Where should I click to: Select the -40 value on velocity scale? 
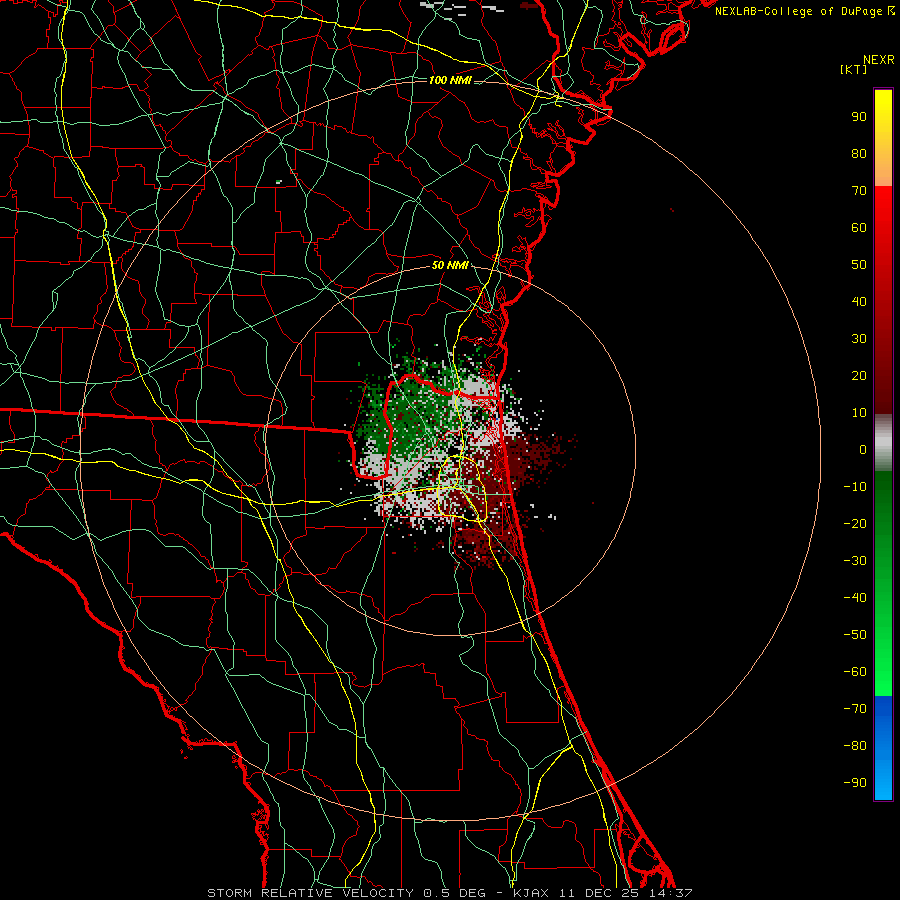[x=855, y=598]
